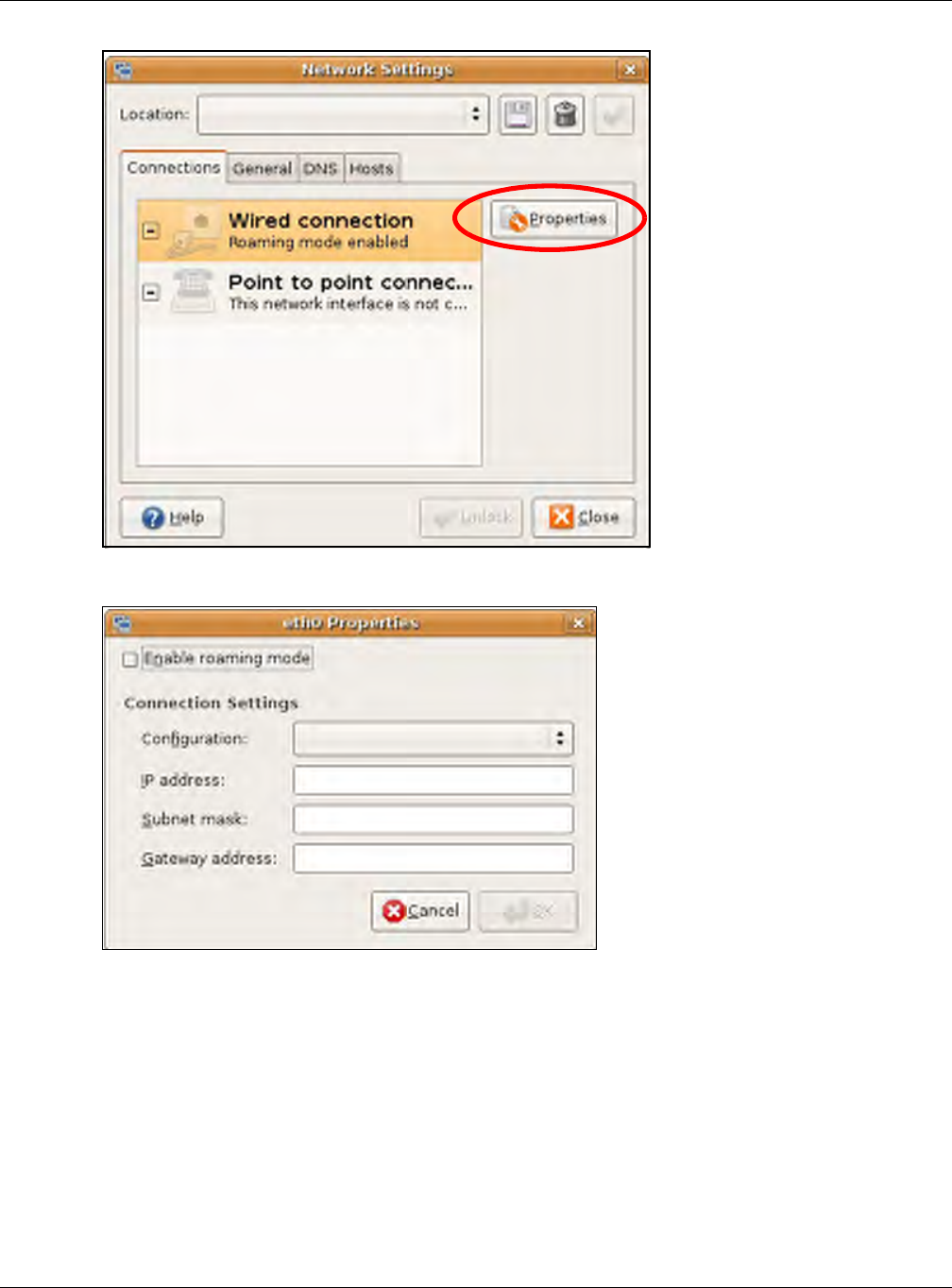This screenshot has height=1288, width=952.
Task: Click the Help button
Action: [172, 517]
